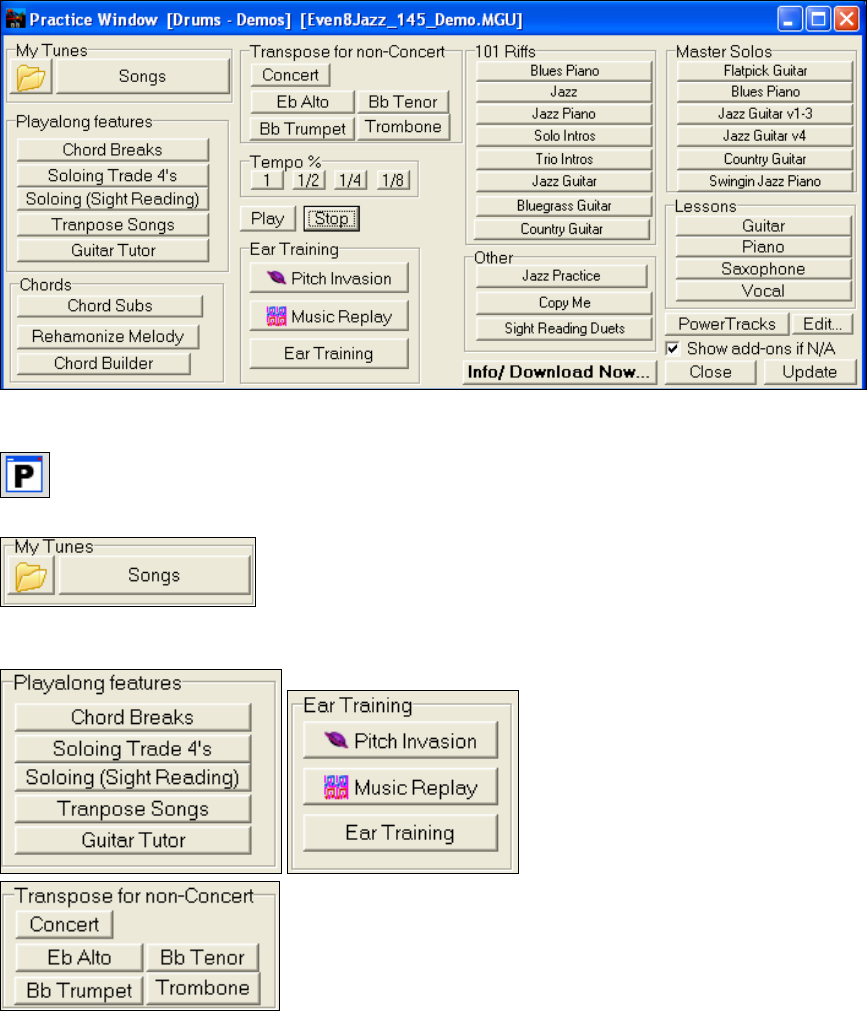The height and width of the screenshot is (1011, 867).
Task: Select Jazz riffs in 101 Riffs
Action: (x=564, y=92)
